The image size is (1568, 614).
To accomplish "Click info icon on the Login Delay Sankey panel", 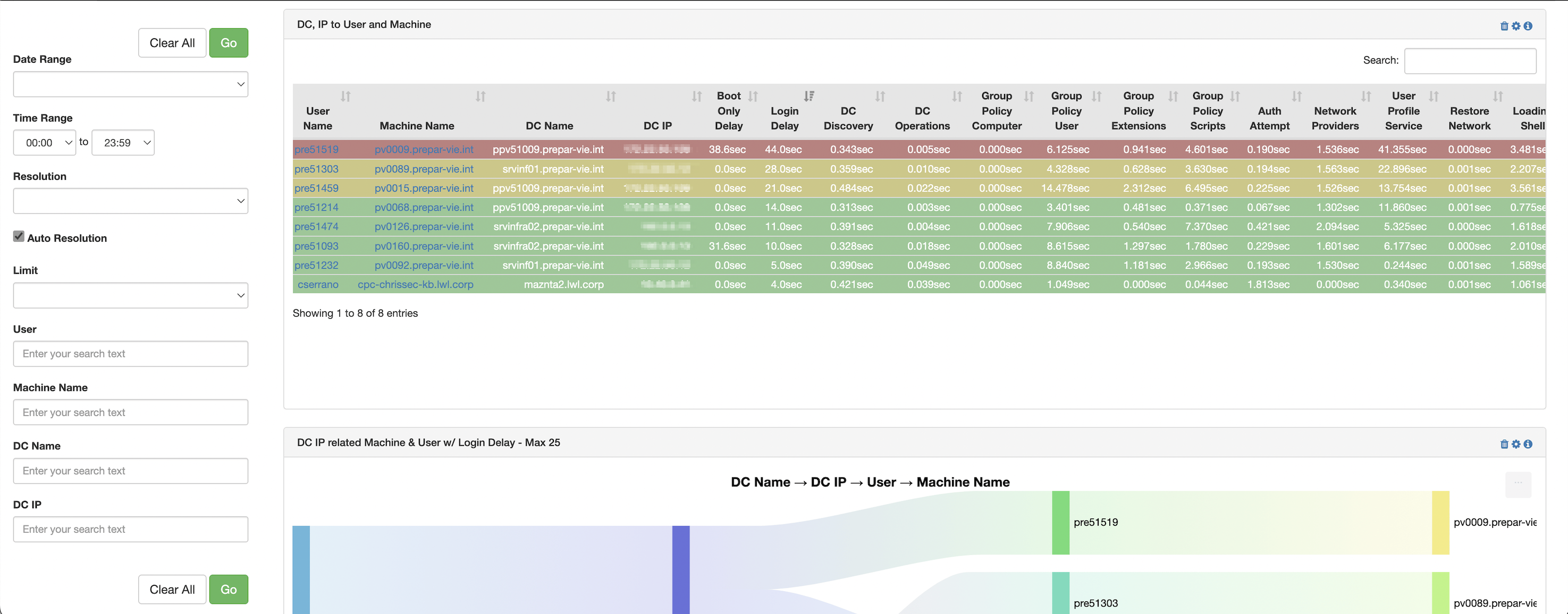I will coord(1528,444).
